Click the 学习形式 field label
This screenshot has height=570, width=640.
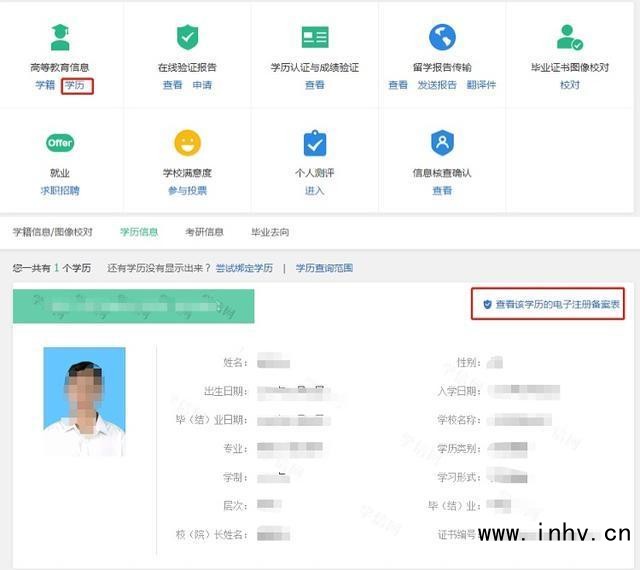[x=459, y=477]
